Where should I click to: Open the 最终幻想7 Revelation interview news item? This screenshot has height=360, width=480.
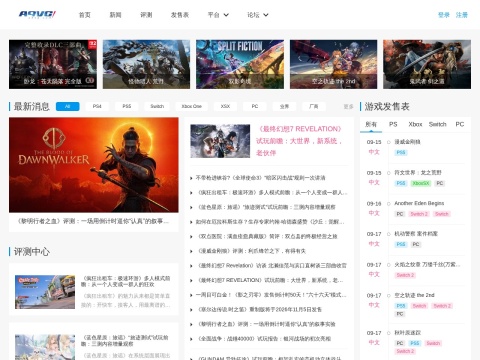[272, 266]
